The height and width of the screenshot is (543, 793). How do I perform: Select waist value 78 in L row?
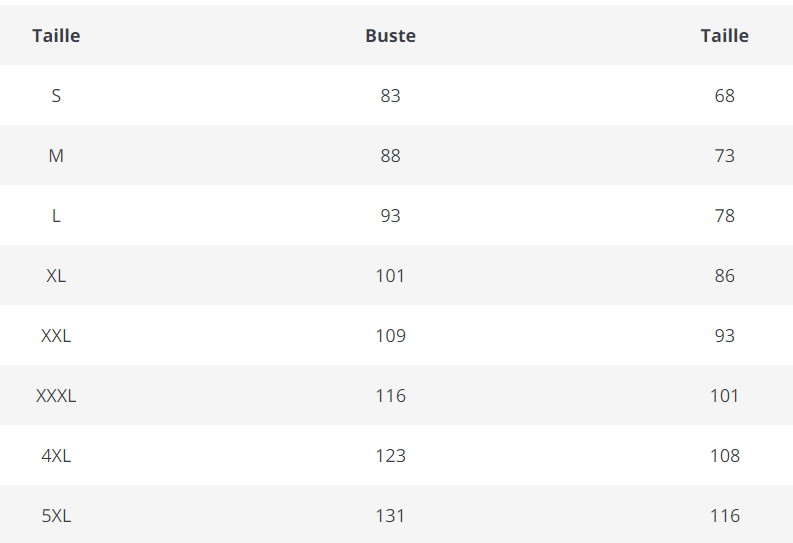724,216
